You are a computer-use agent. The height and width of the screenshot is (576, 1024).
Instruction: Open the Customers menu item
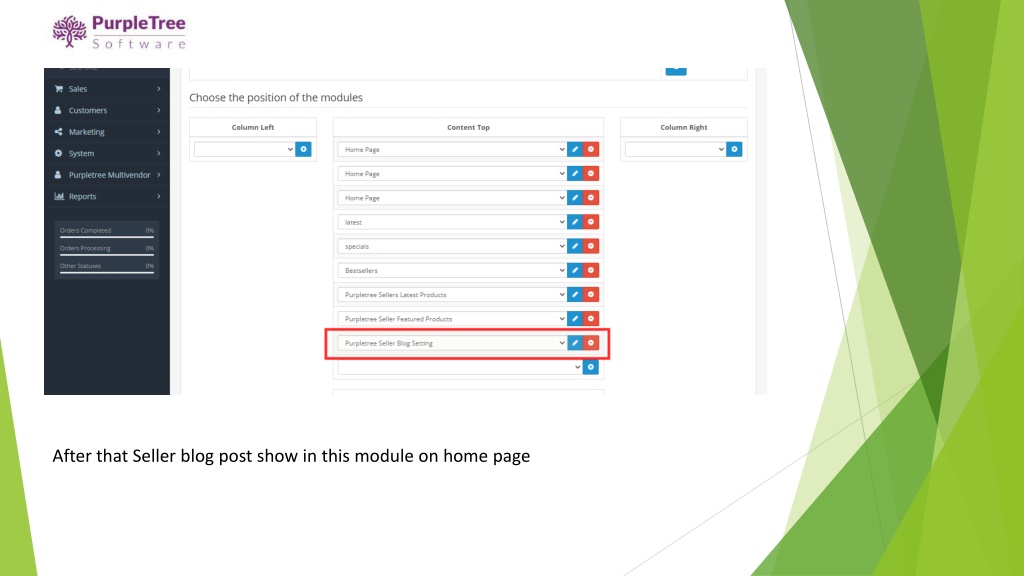[x=107, y=110]
